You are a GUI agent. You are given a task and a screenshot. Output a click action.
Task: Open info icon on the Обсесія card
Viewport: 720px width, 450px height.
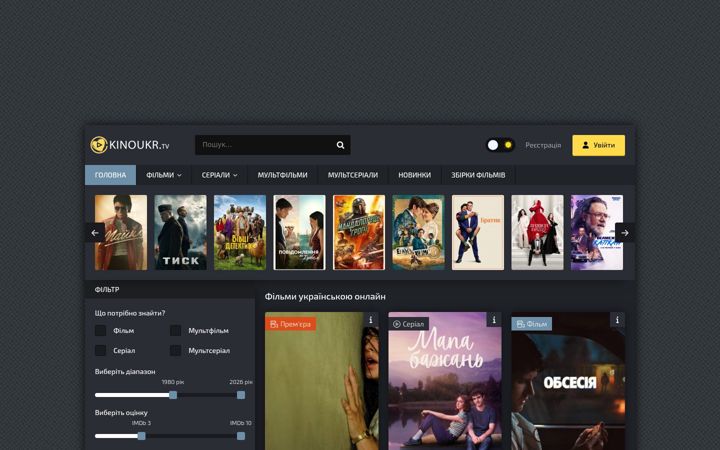click(x=617, y=320)
